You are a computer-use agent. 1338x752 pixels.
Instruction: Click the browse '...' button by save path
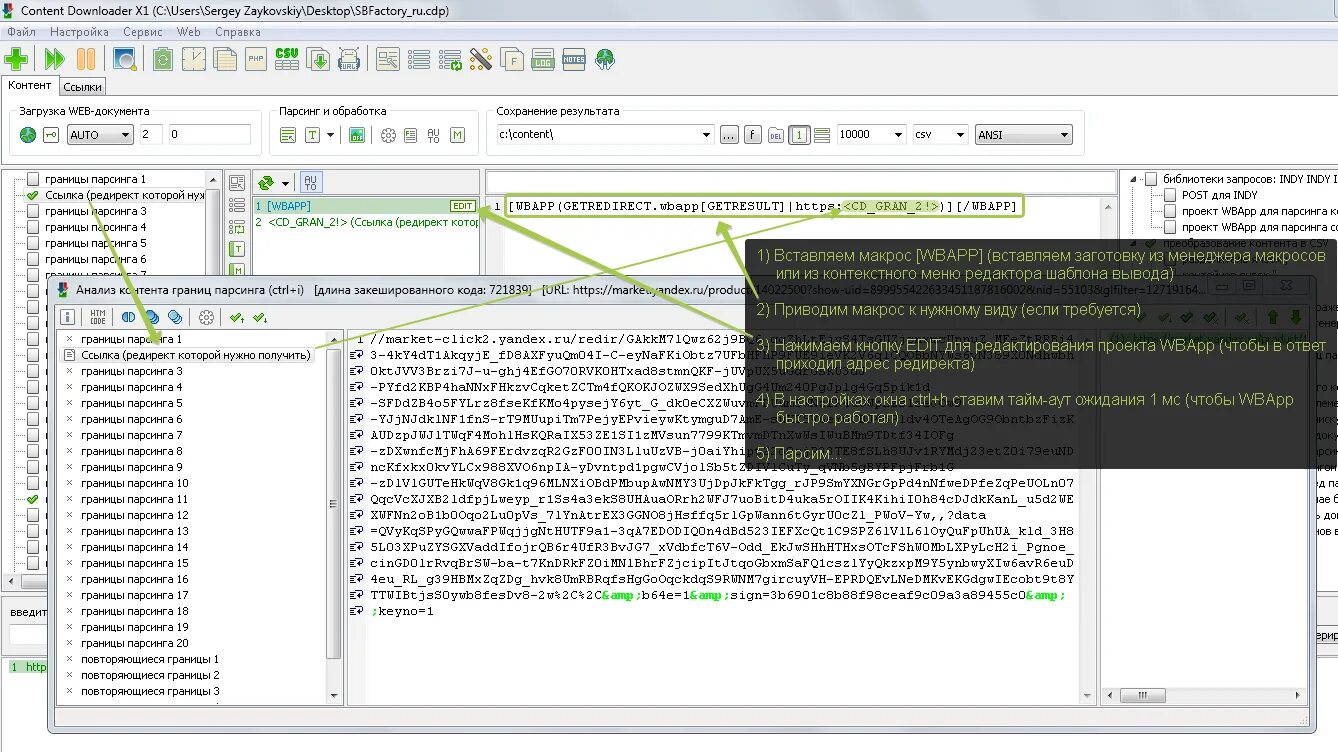click(x=729, y=135)
